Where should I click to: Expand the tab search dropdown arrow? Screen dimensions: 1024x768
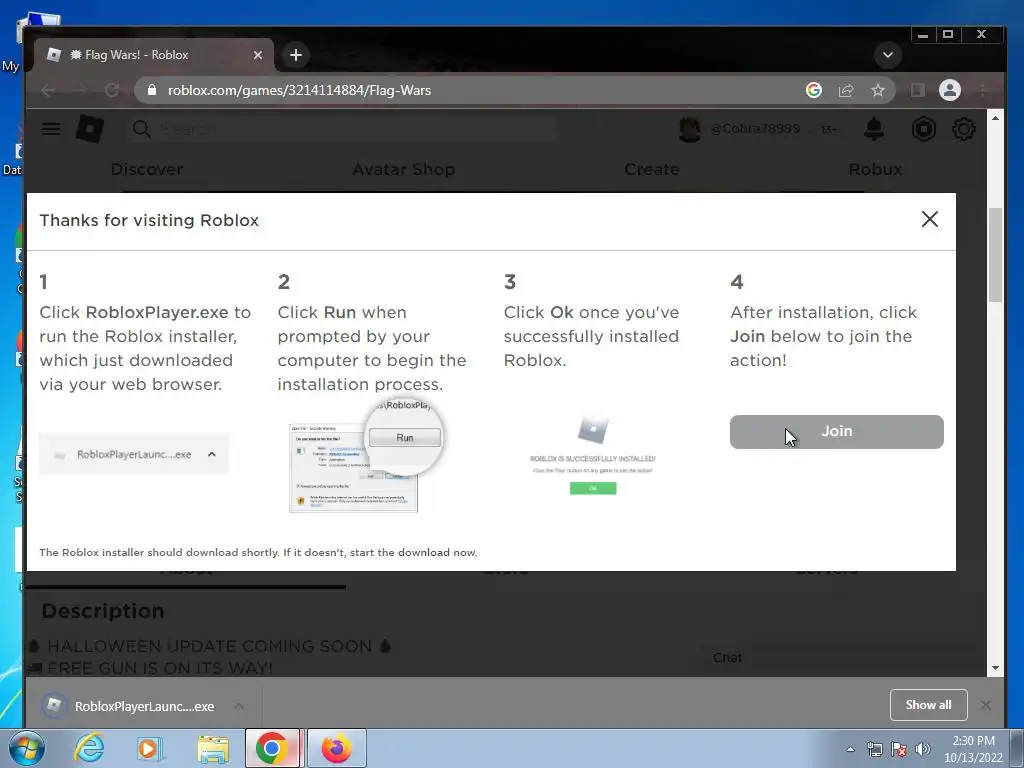[888, 55]
